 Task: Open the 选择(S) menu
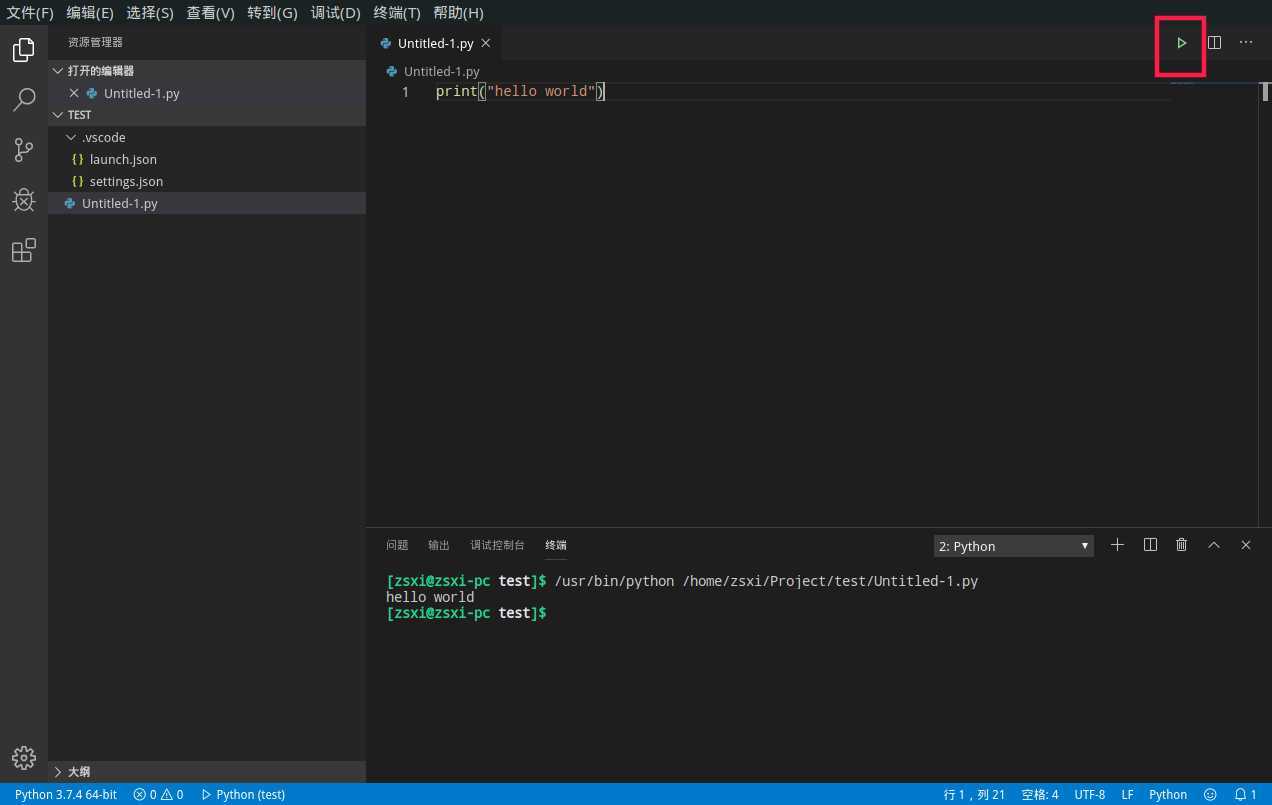point(150,13)
